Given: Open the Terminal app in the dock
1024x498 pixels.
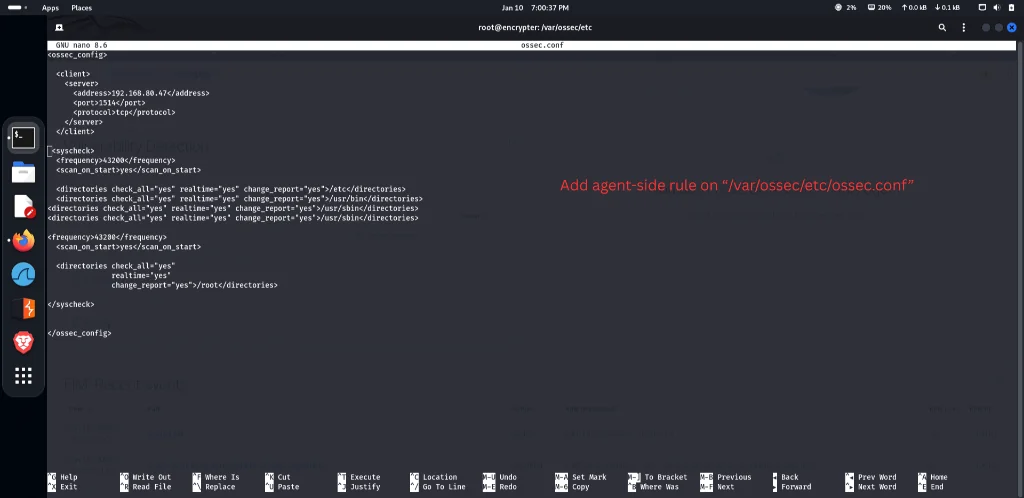Looking at the screenshot, I should (24, 138).
